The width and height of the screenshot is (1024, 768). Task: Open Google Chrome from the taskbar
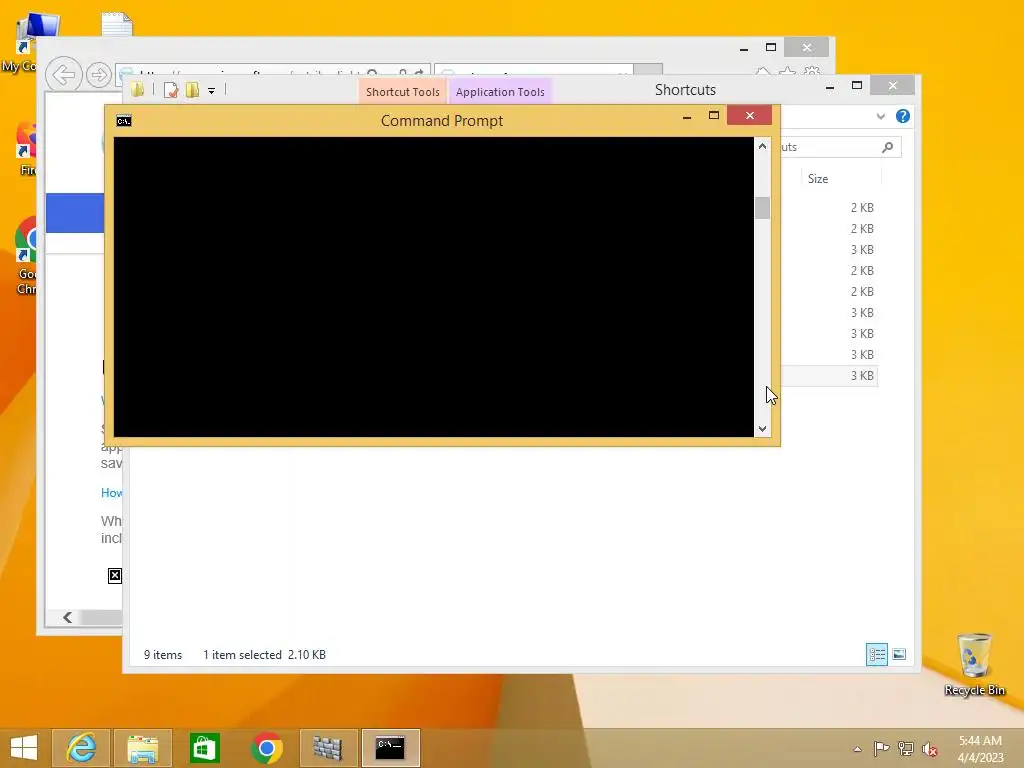266,748
